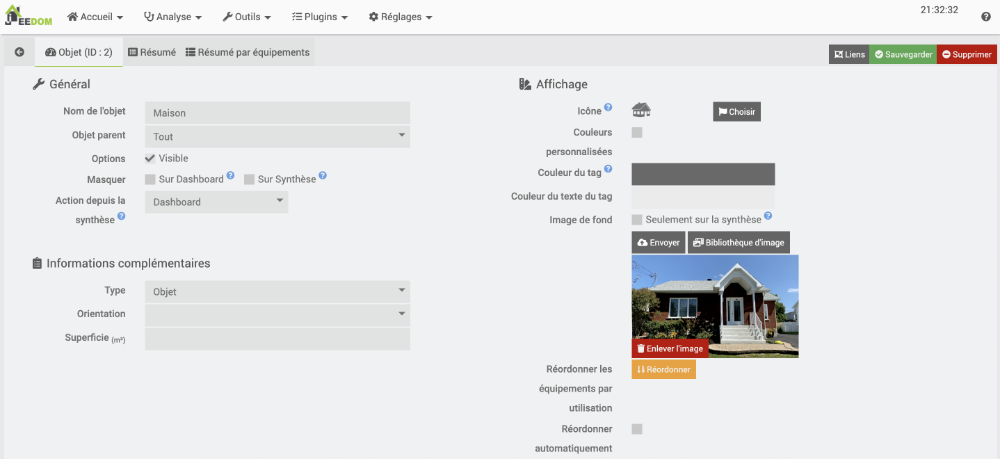
Task: Show the help tooltip for Sur Dashboard
Action: tap(230, 175)
